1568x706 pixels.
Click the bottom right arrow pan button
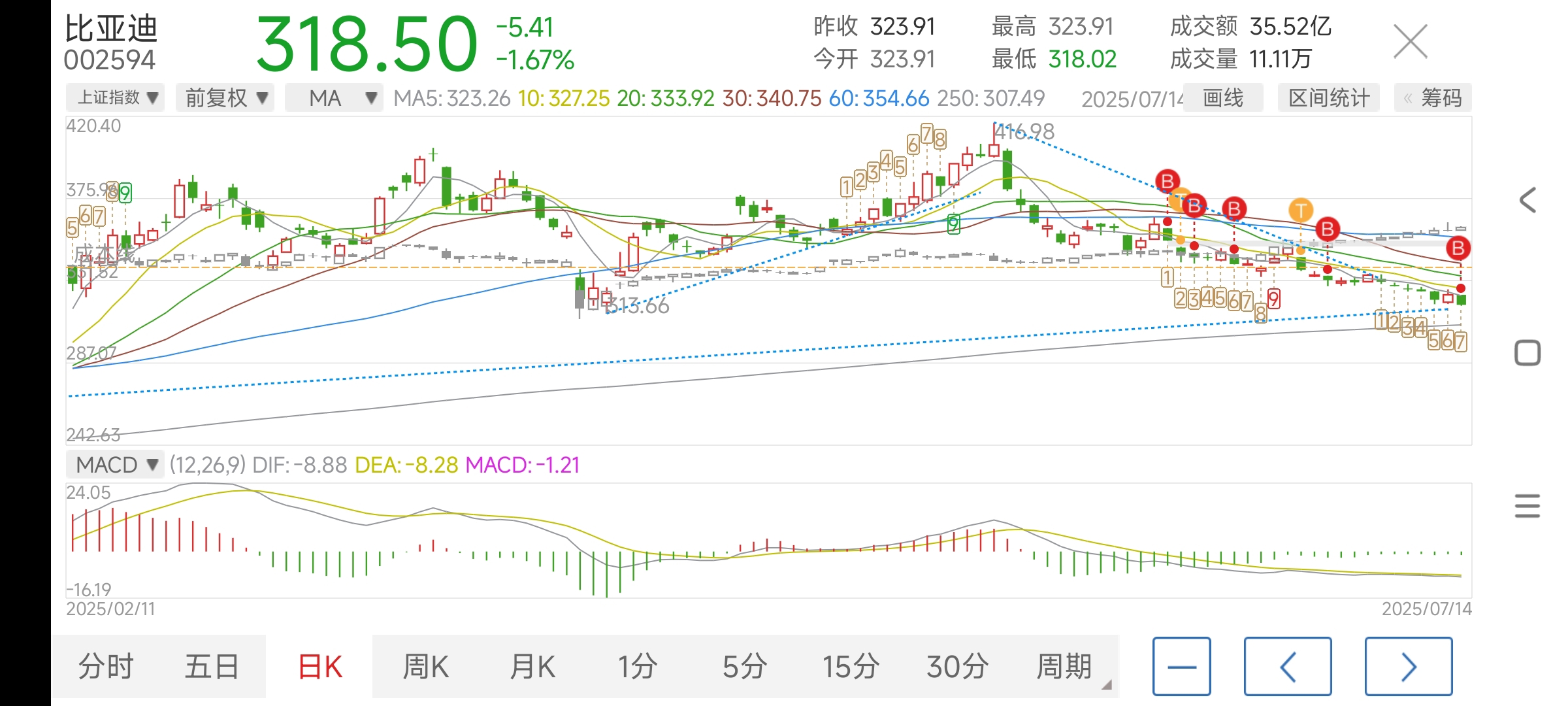click(1408, 667)
